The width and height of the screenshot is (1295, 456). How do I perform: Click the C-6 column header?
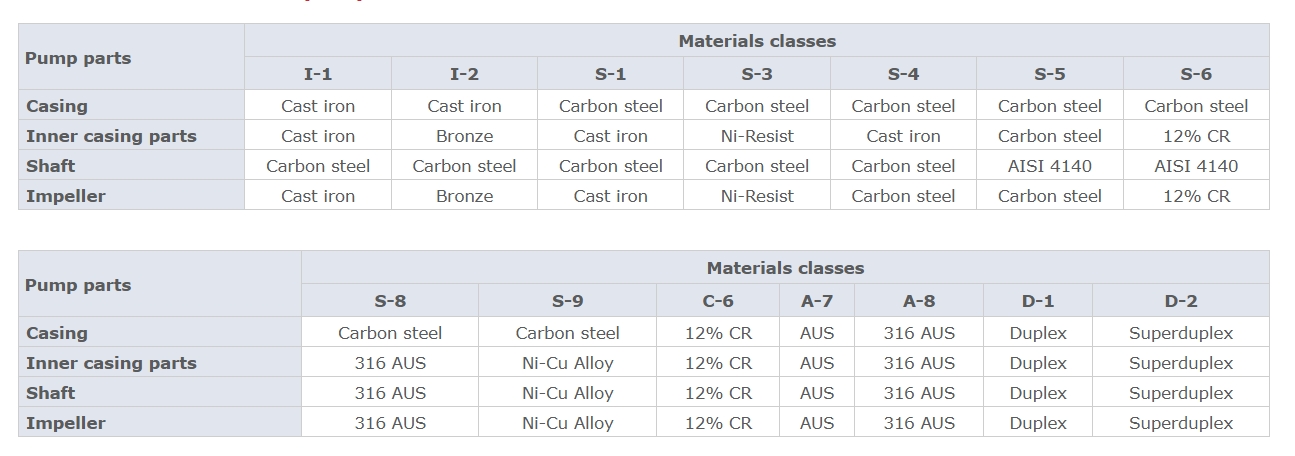pyautogui.click(x=718, y=301)
